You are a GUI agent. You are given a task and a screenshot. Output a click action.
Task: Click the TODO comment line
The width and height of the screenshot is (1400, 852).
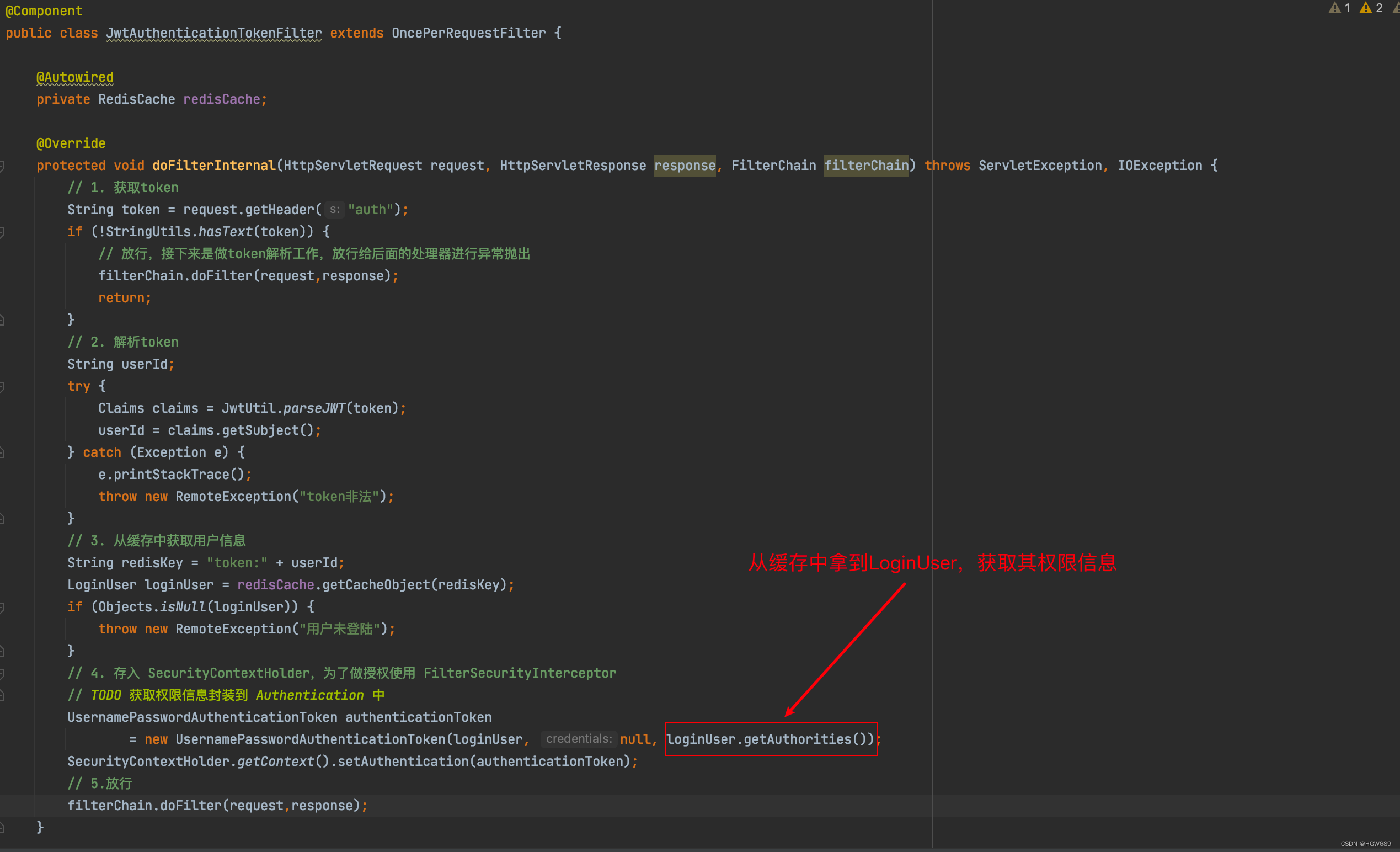(226, 695)
